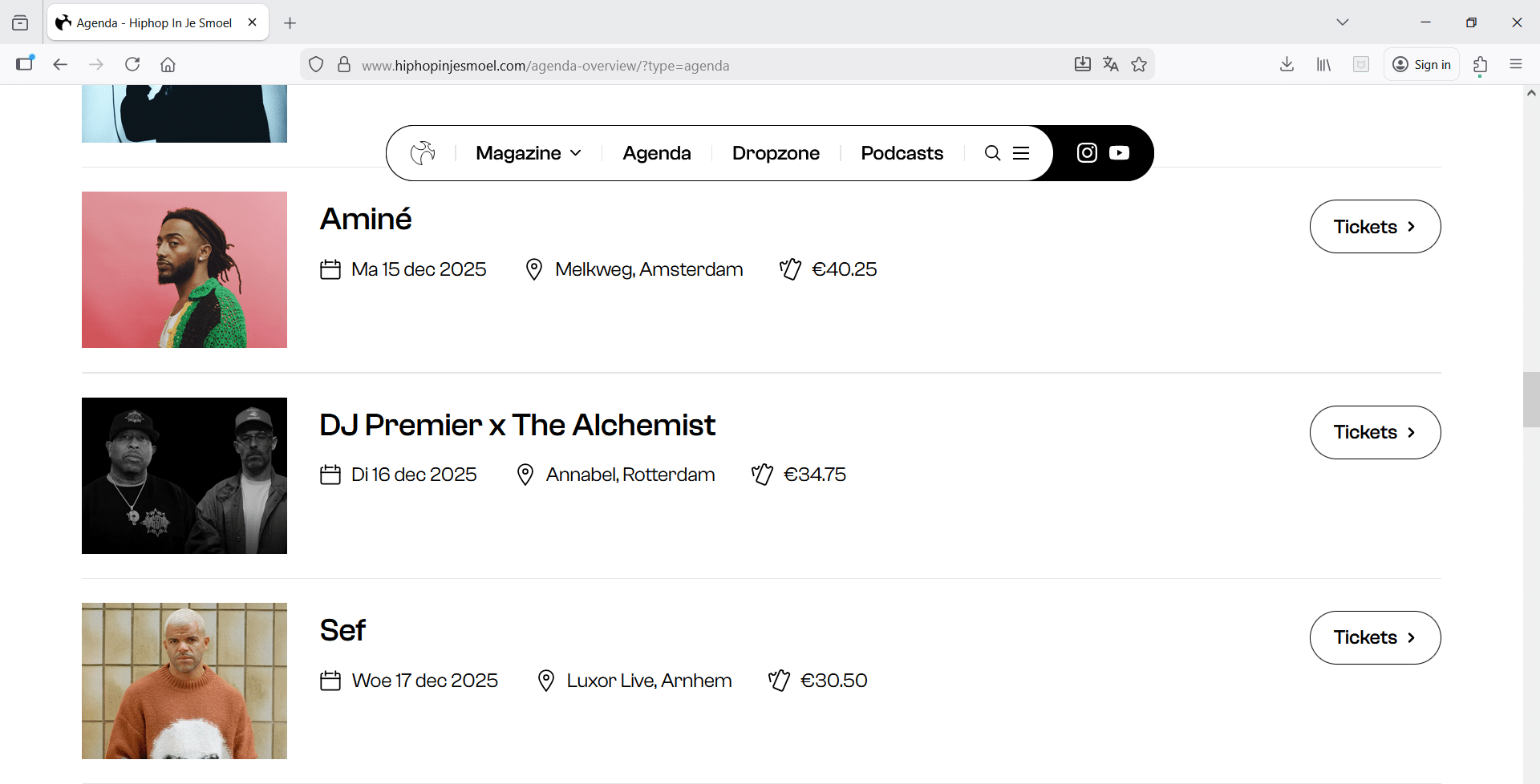Screen dimensions: 1540x784
Task: Click price tag icon beside €34.75
Action: [x=762, y=475]
